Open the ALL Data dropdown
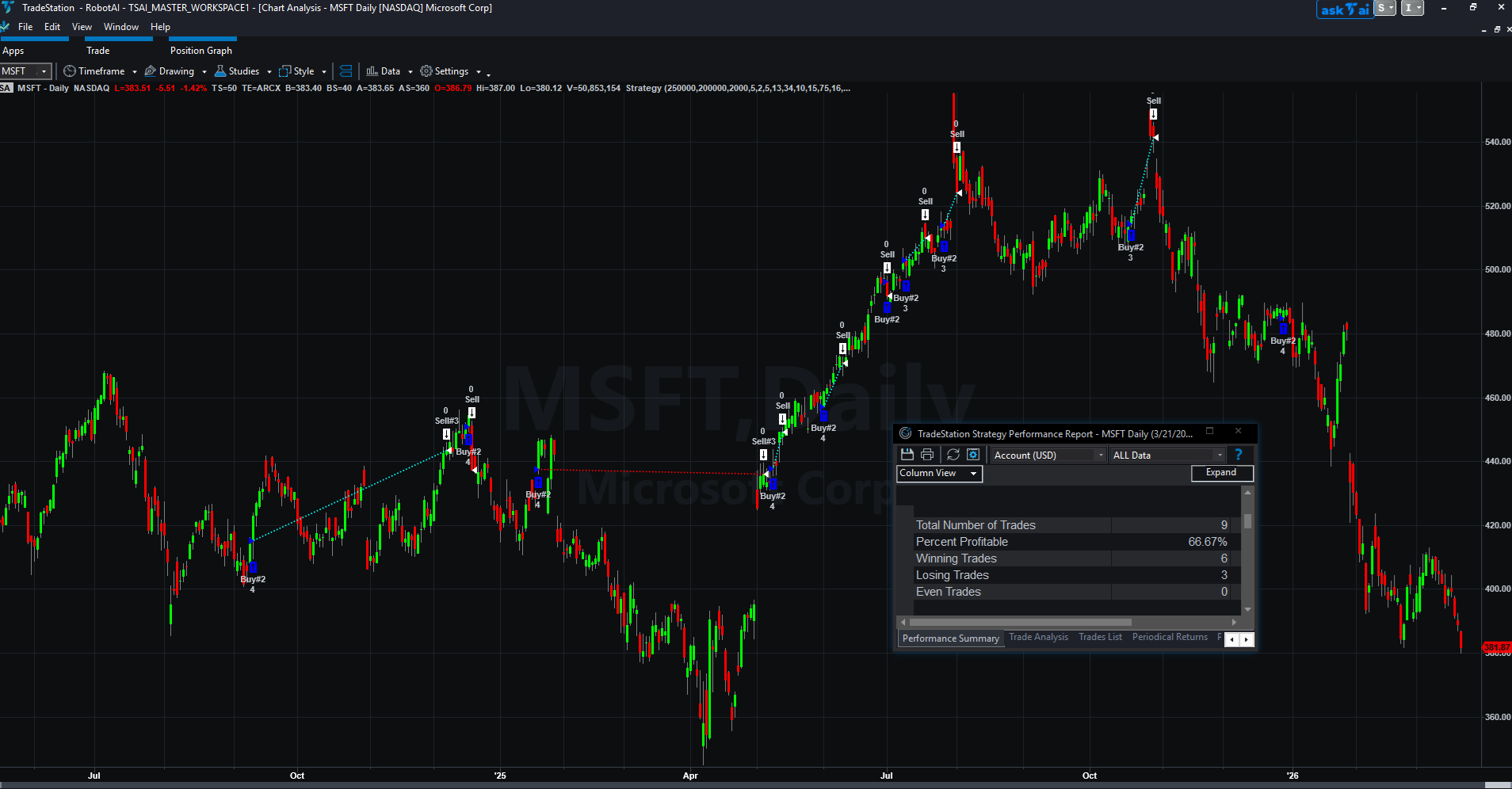The width and height of the screenshot is (1512, 789). pos(1166,455)
